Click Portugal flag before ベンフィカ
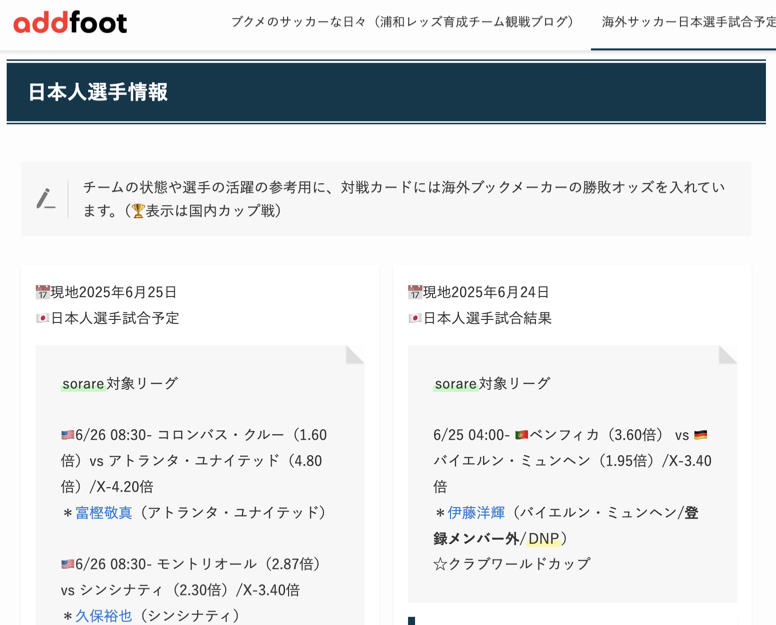The image size is (776, 625). (522, 435)
